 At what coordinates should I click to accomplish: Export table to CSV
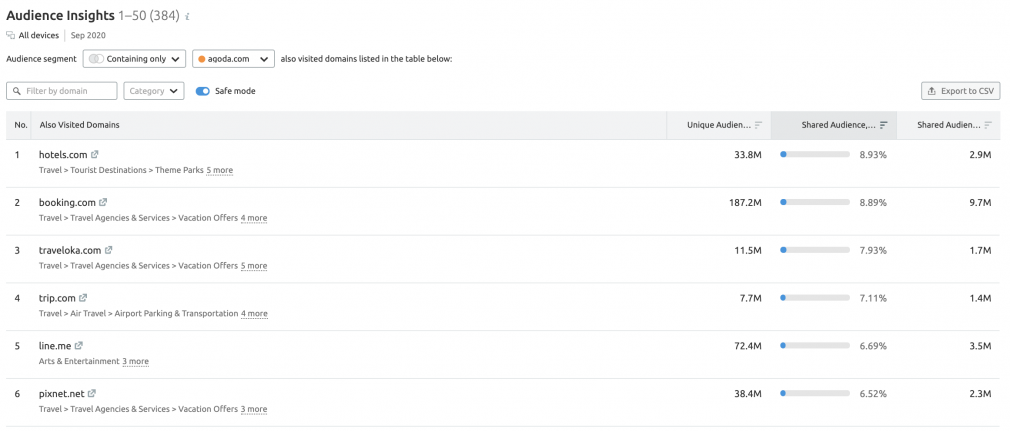(960, 91)
